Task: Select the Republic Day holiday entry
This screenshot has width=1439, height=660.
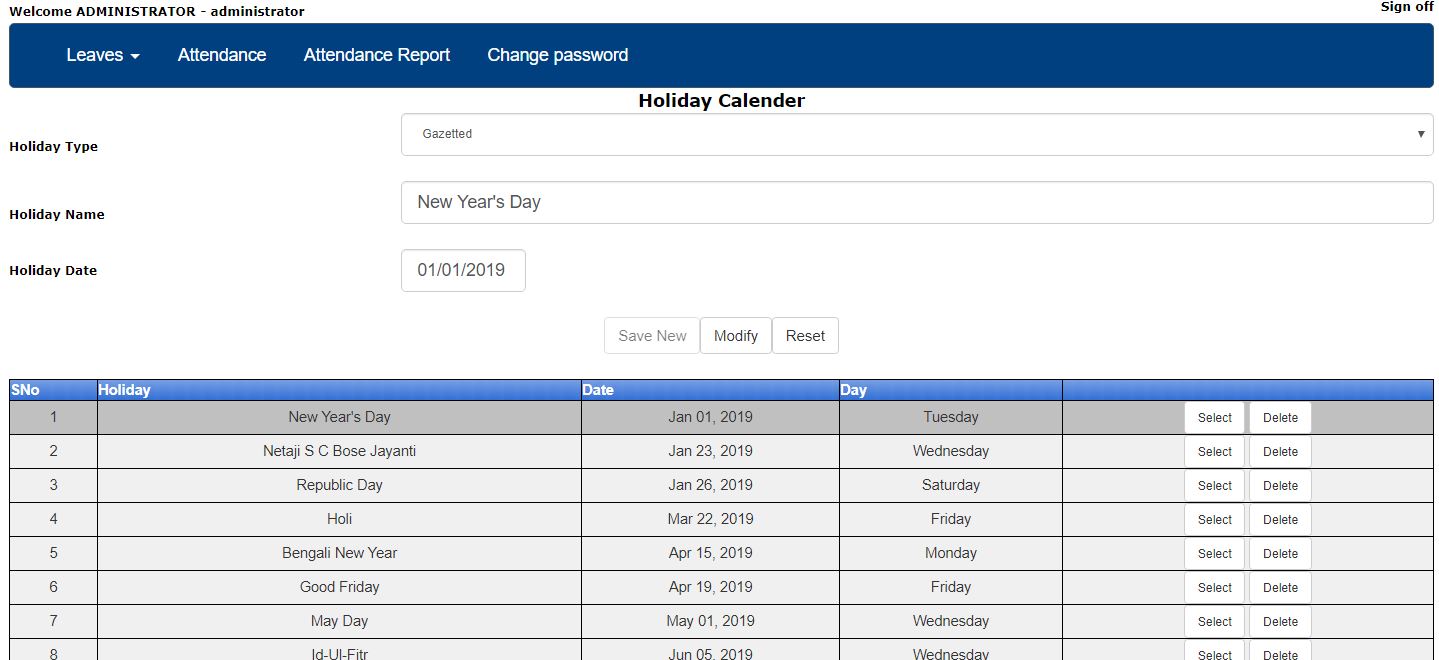Action: (x=1213, y=485)
